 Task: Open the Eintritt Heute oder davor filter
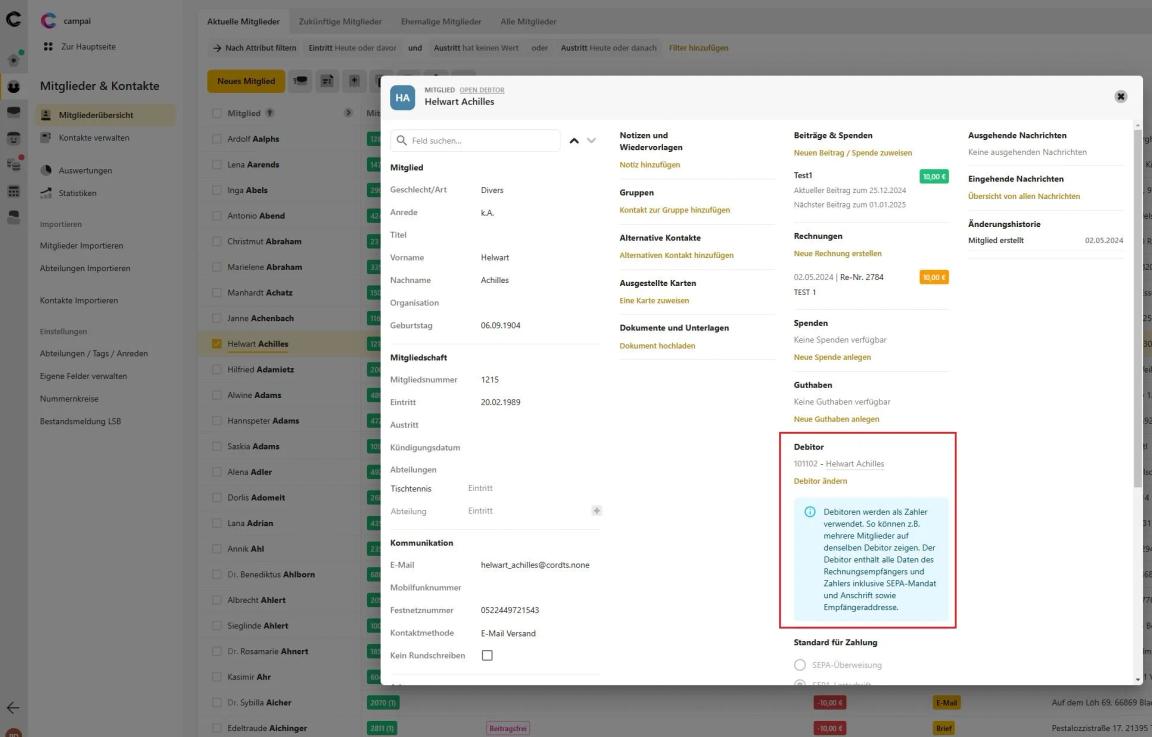point(352,48)
